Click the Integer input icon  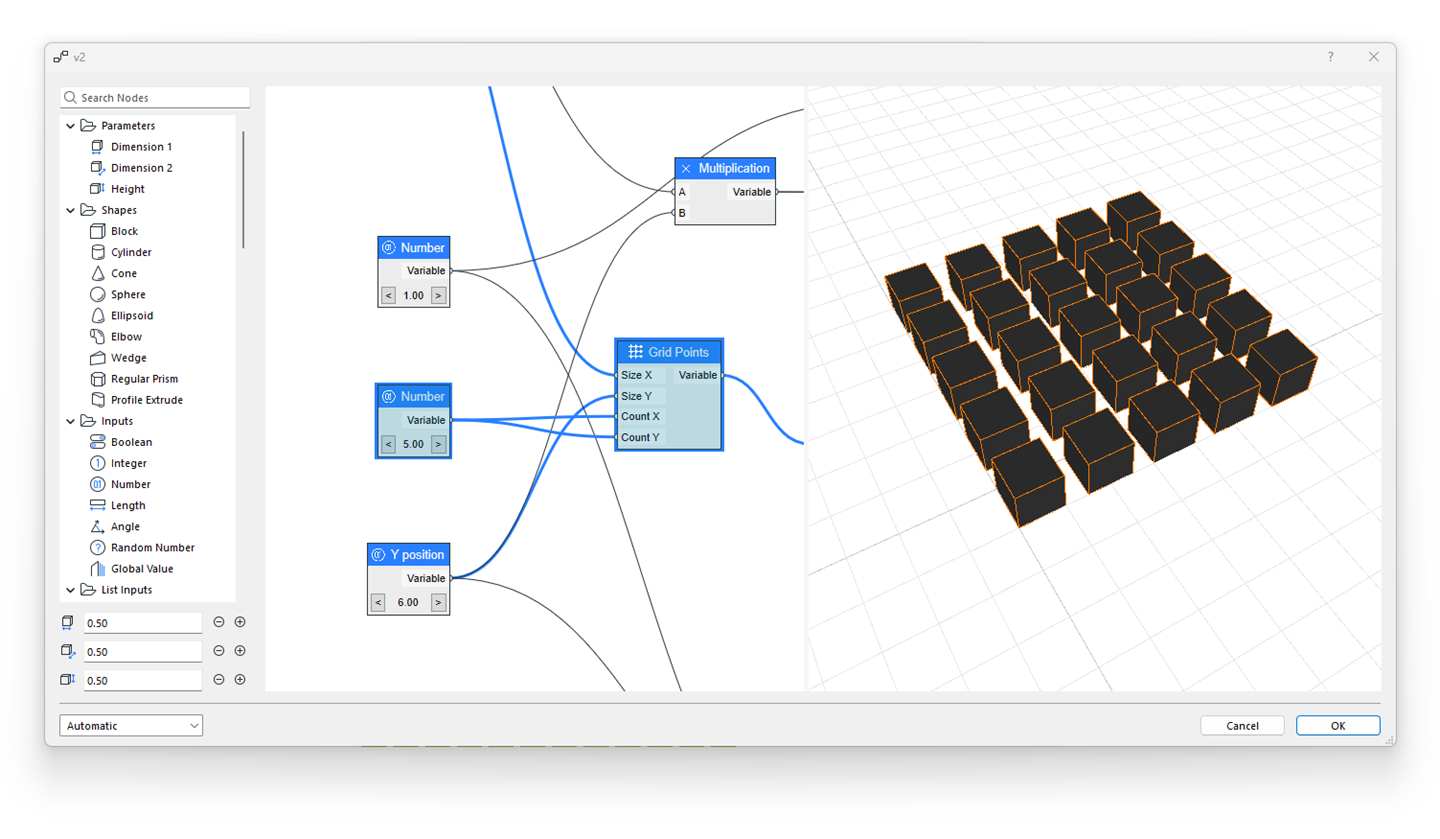pyautogui.click(x=97, y=463)
